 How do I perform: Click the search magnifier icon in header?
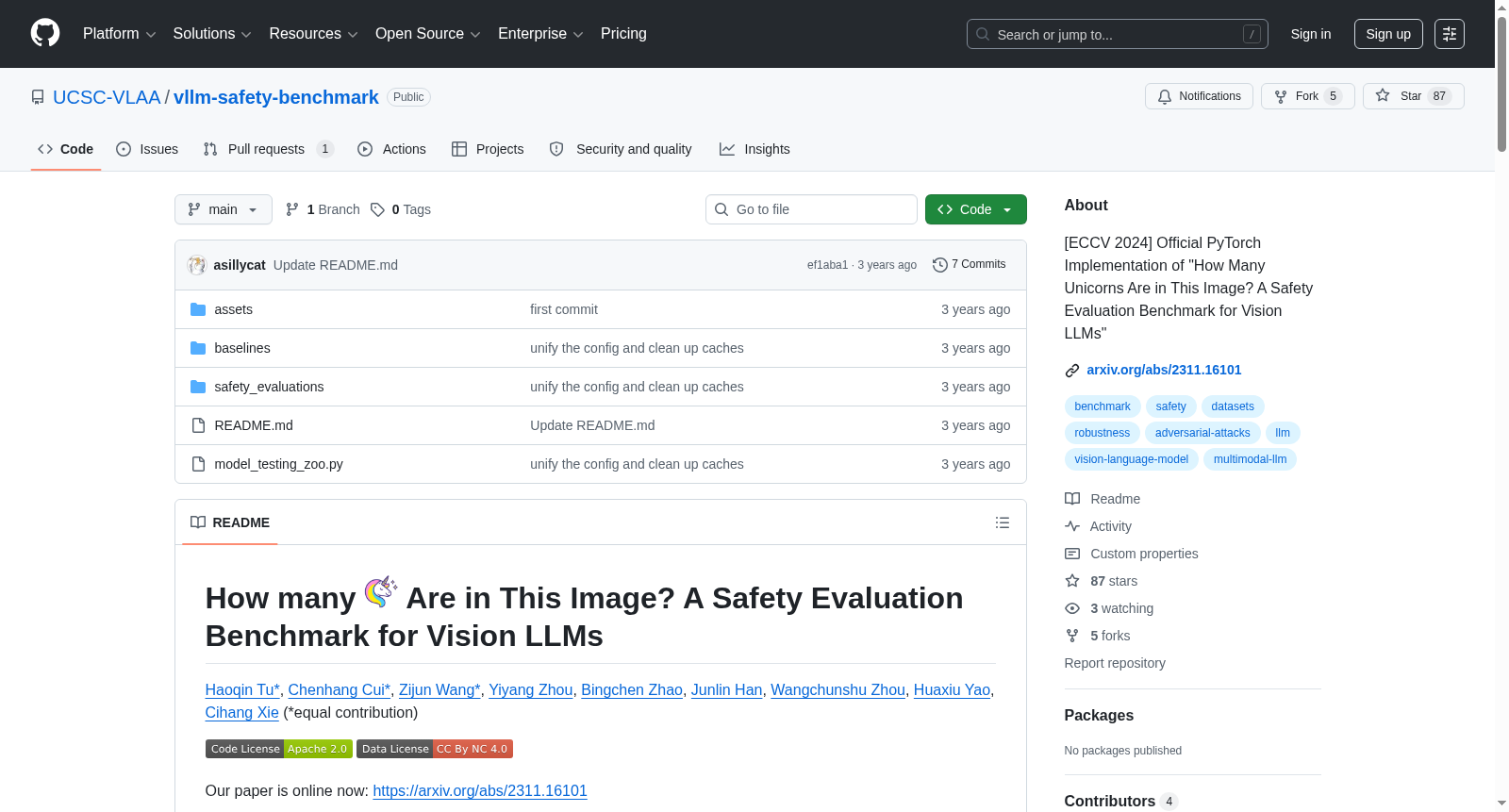[983, 34]
